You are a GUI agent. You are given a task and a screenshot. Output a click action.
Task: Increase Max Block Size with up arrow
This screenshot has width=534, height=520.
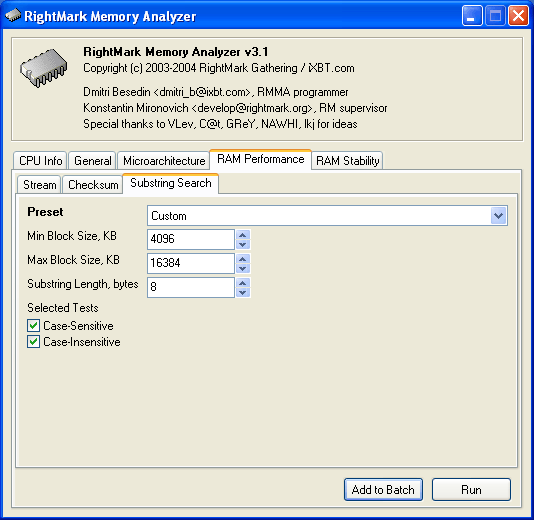pos(243,259)
